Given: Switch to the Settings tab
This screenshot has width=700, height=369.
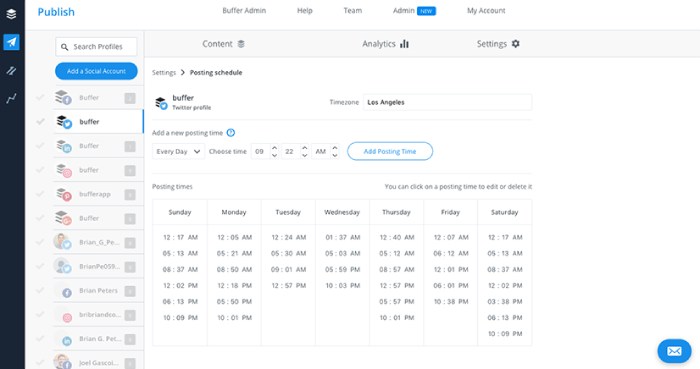Looking at the screenshot, I should (498, 44).
